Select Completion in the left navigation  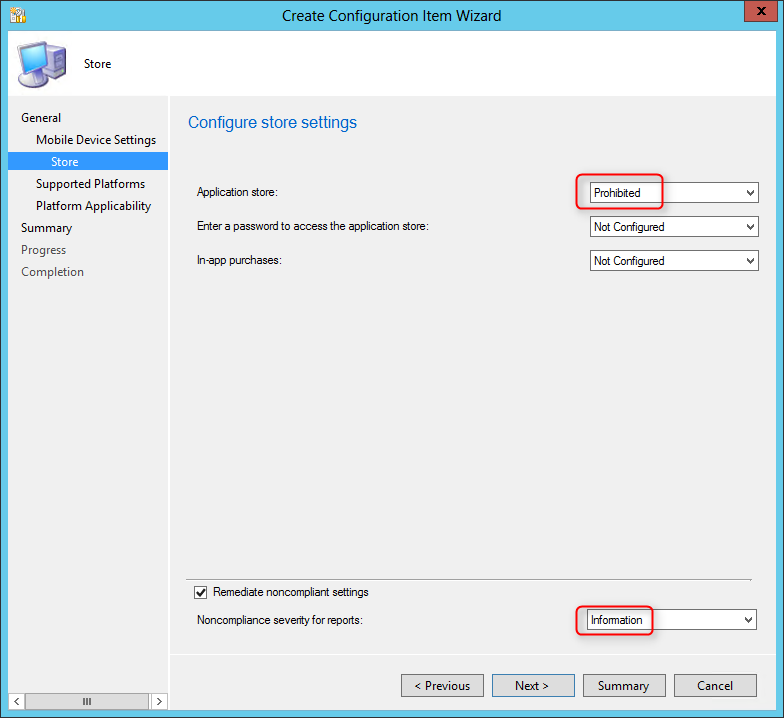tap(52, 272)
